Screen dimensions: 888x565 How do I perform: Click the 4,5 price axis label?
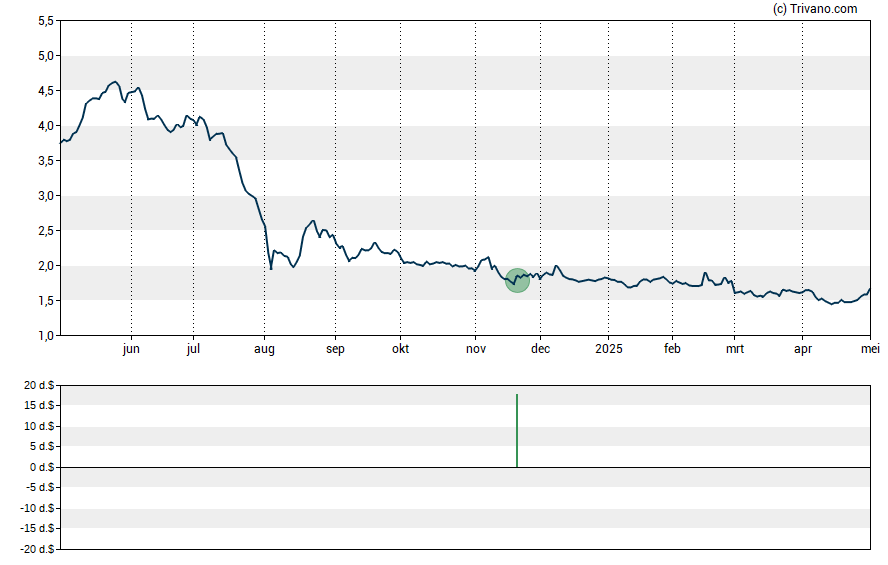(46, 91)
